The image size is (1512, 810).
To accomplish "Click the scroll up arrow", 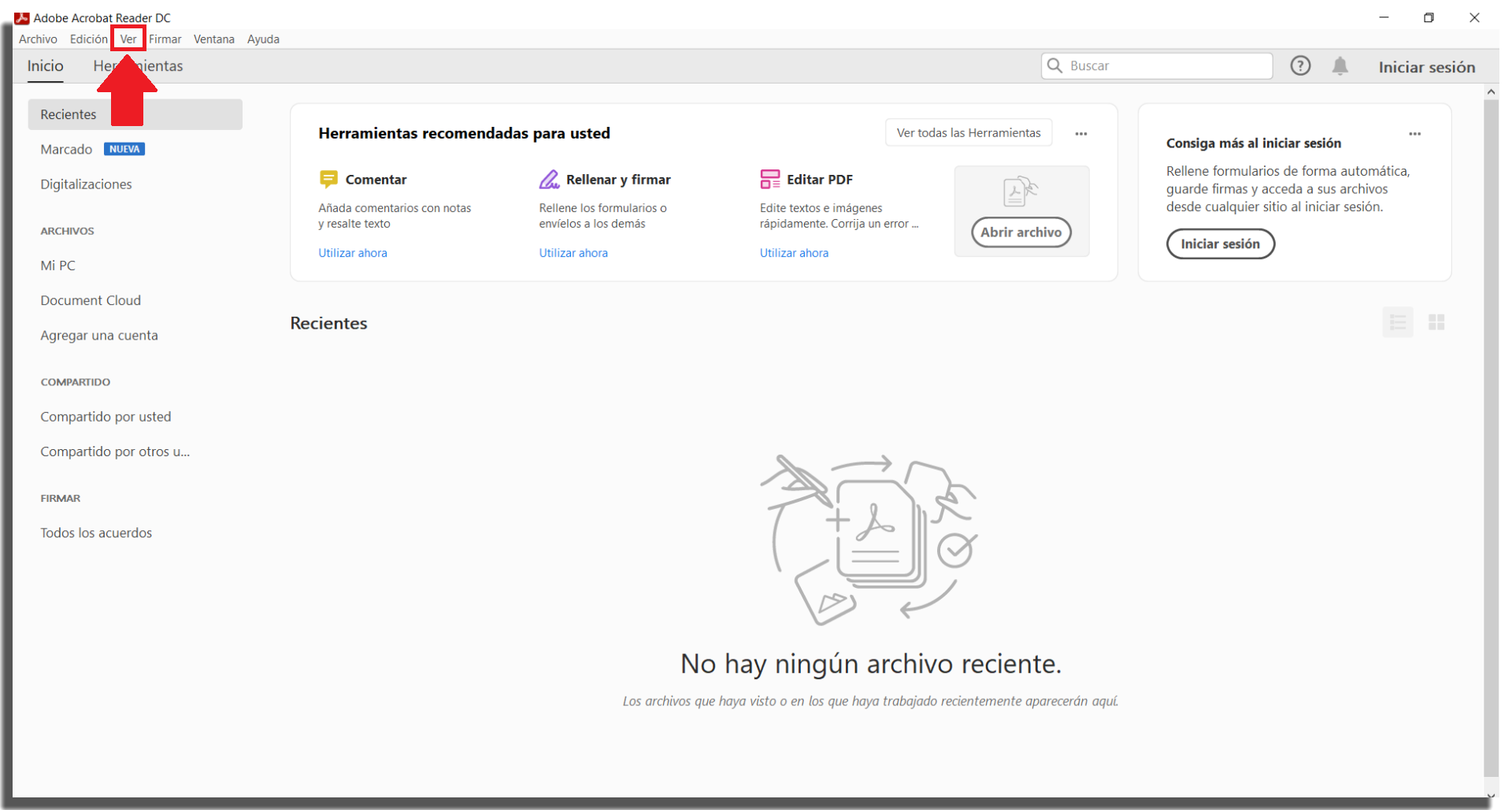I will pyautogui.click(x=1491, y=92).
